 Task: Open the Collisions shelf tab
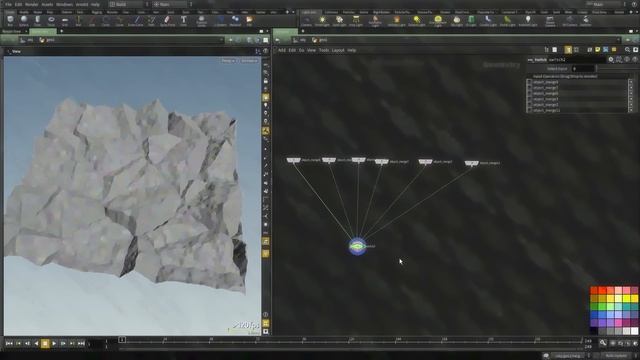point(331,12)
